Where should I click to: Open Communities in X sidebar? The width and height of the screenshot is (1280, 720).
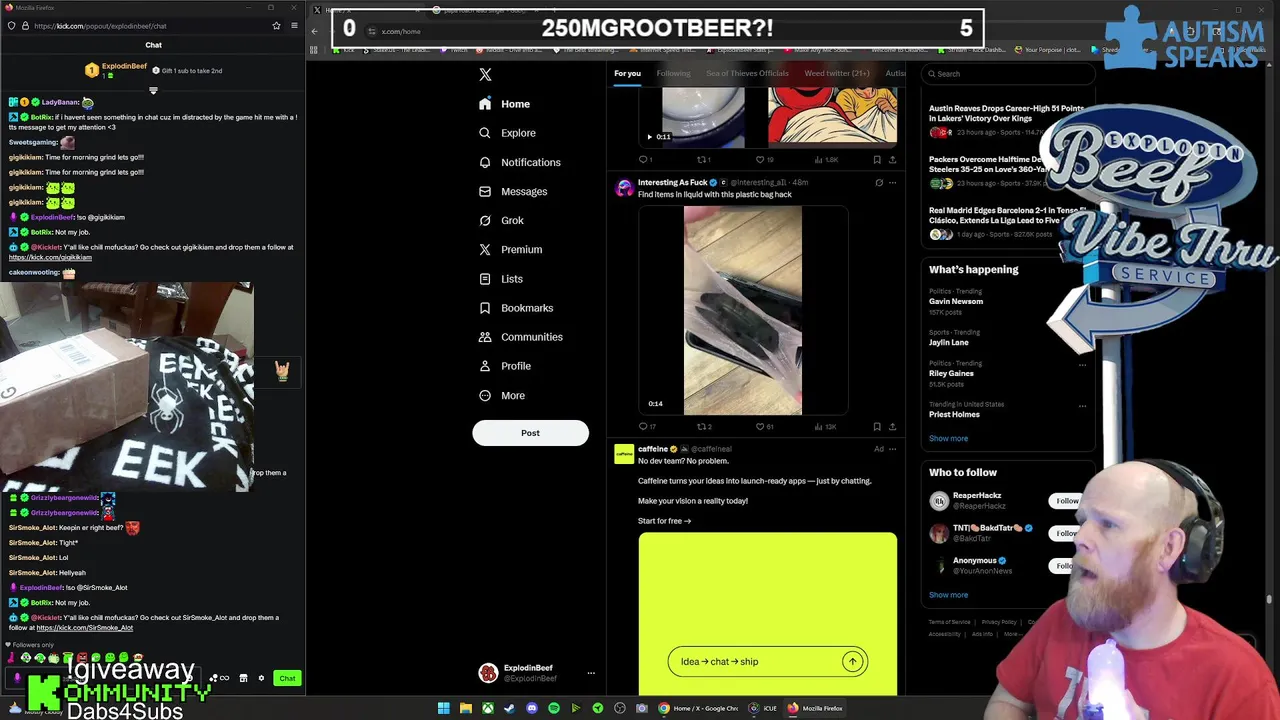point(520,337)
